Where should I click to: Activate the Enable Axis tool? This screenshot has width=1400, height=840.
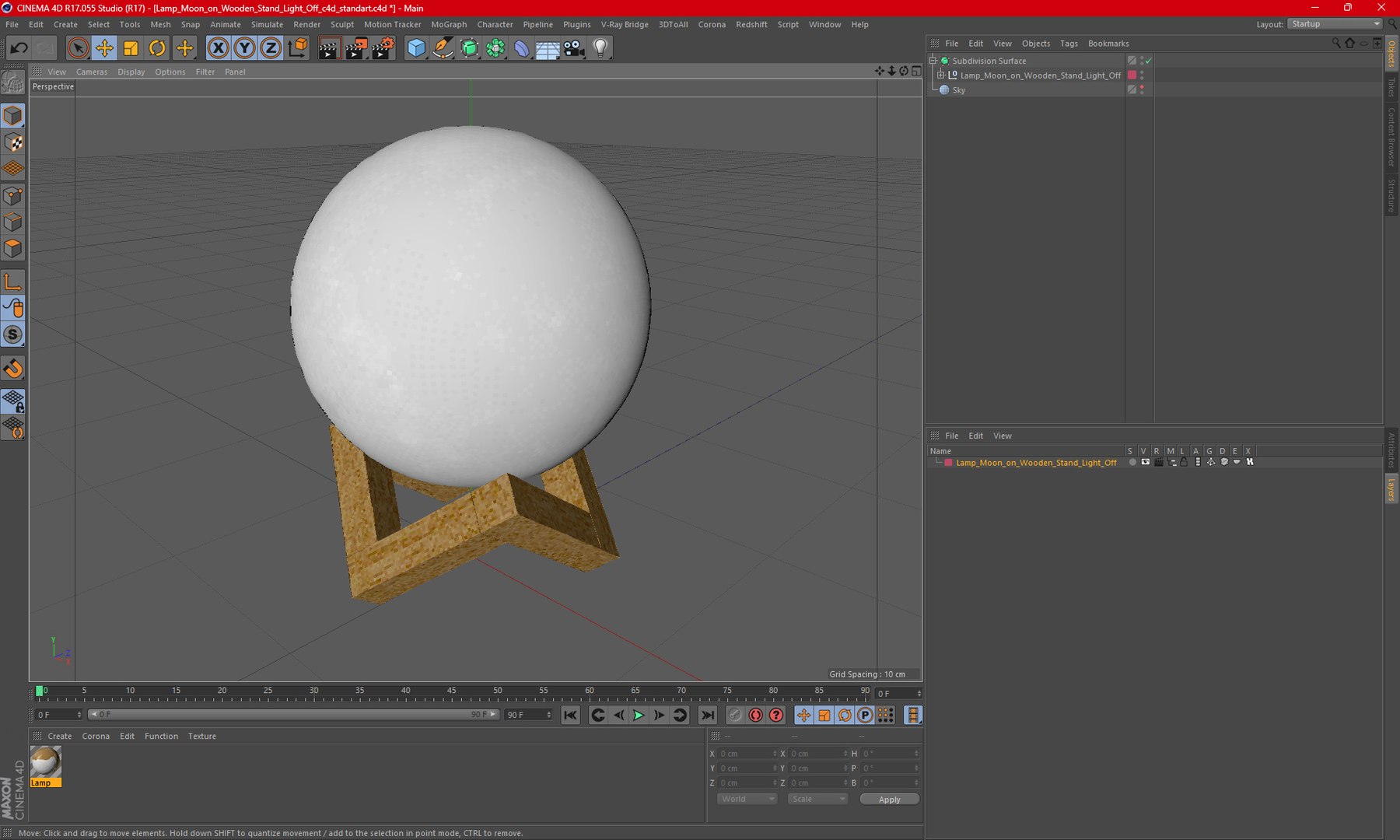(x=13, y=282)
